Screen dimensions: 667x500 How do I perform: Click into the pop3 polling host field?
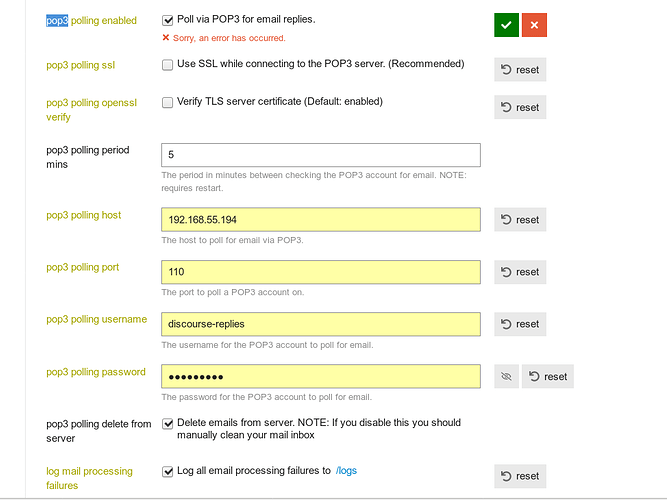[321, 220]
